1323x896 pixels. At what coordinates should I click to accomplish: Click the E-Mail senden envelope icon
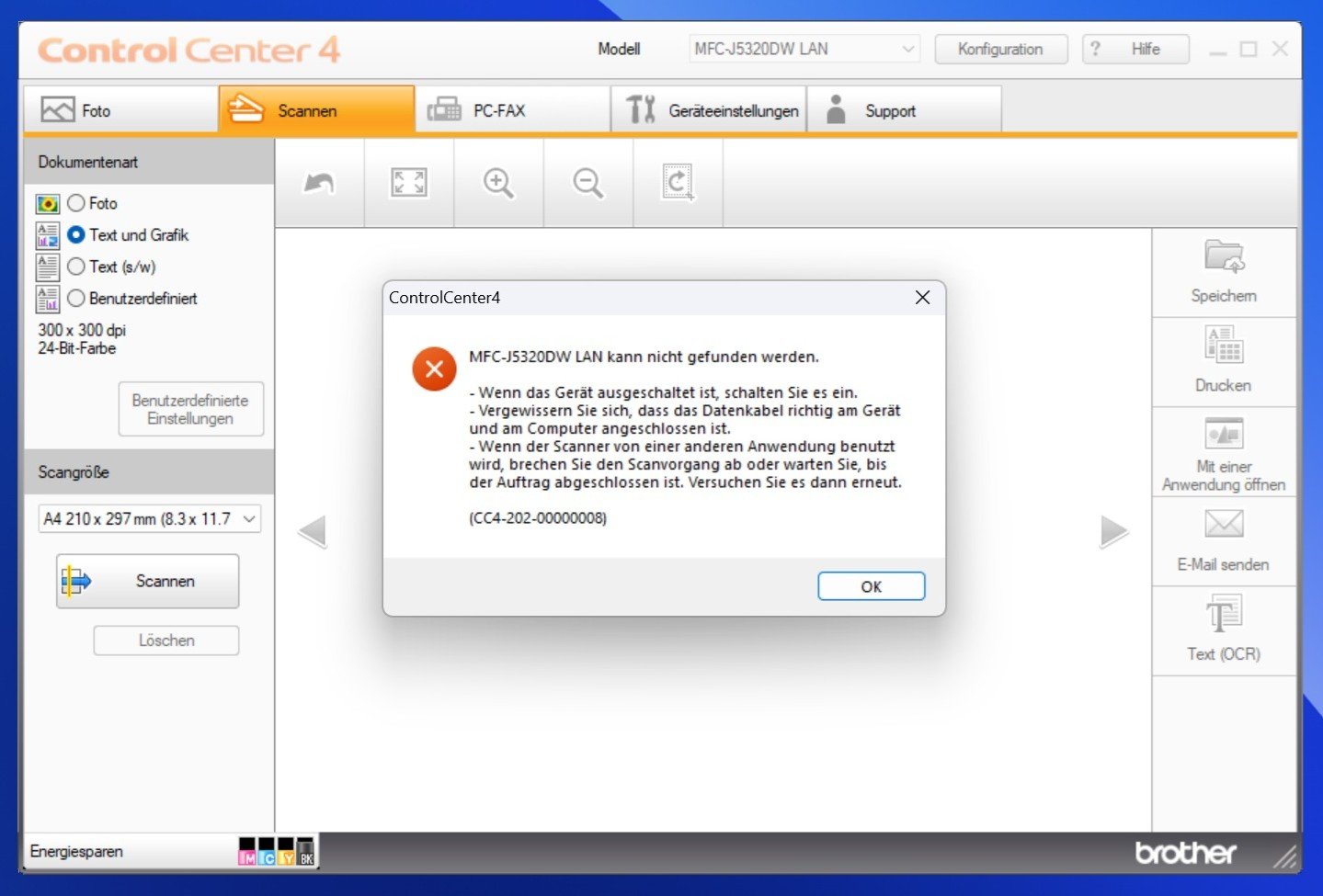click(1224, 524)
